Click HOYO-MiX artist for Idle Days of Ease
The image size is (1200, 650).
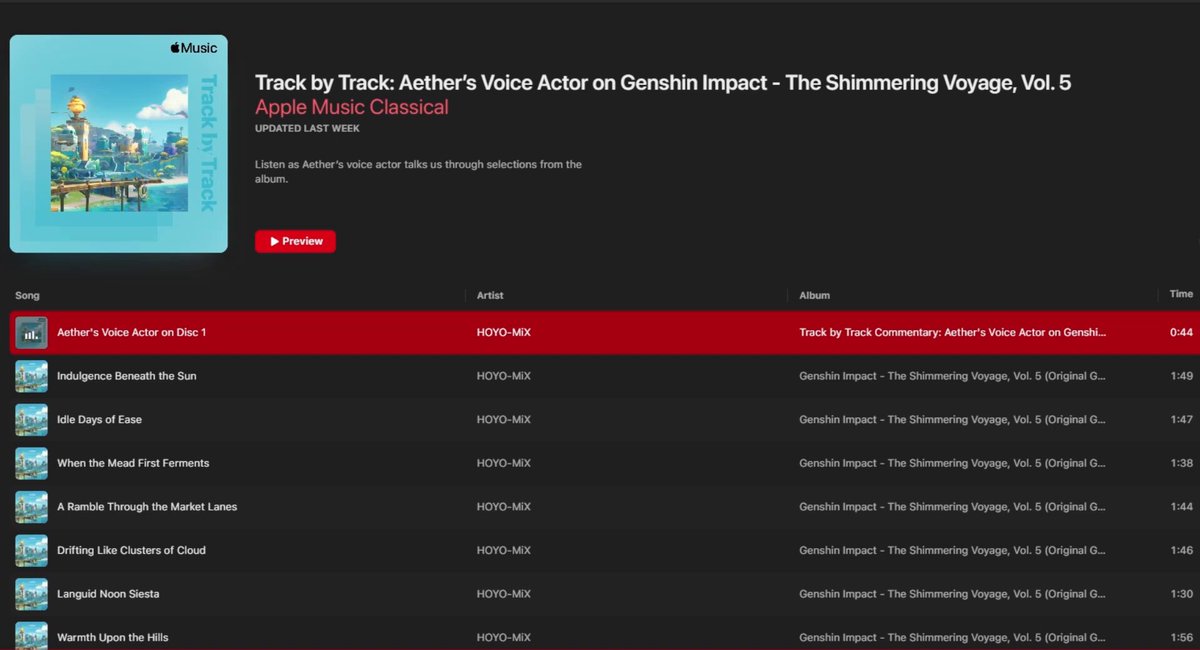coord(504,420)
